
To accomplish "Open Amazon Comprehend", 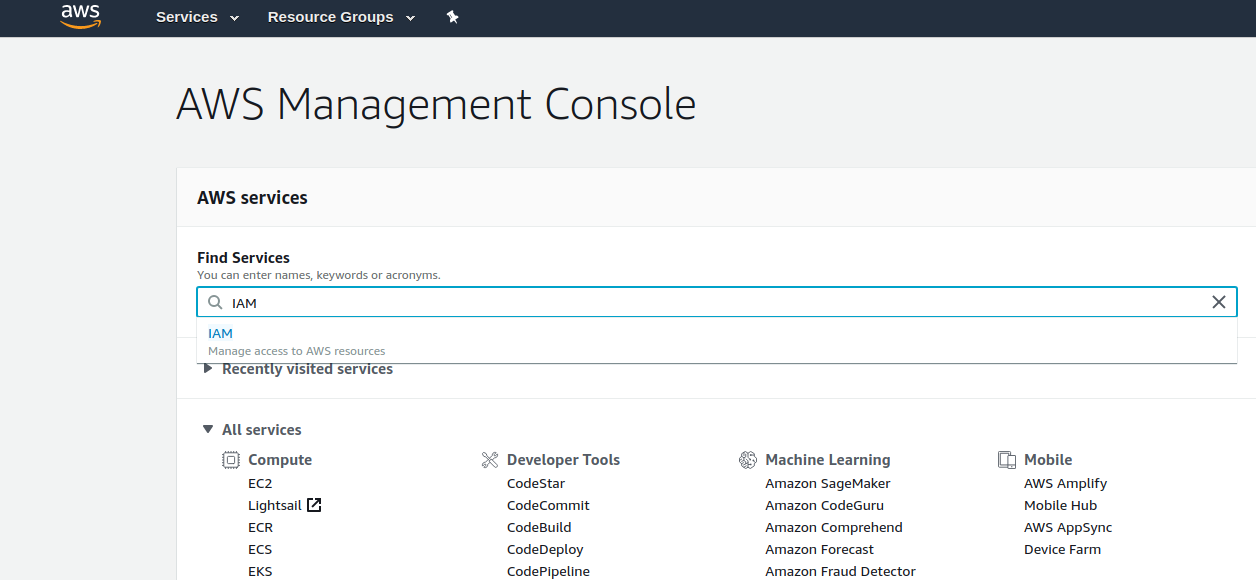I will pyautogui.click(x=834, y=527).
